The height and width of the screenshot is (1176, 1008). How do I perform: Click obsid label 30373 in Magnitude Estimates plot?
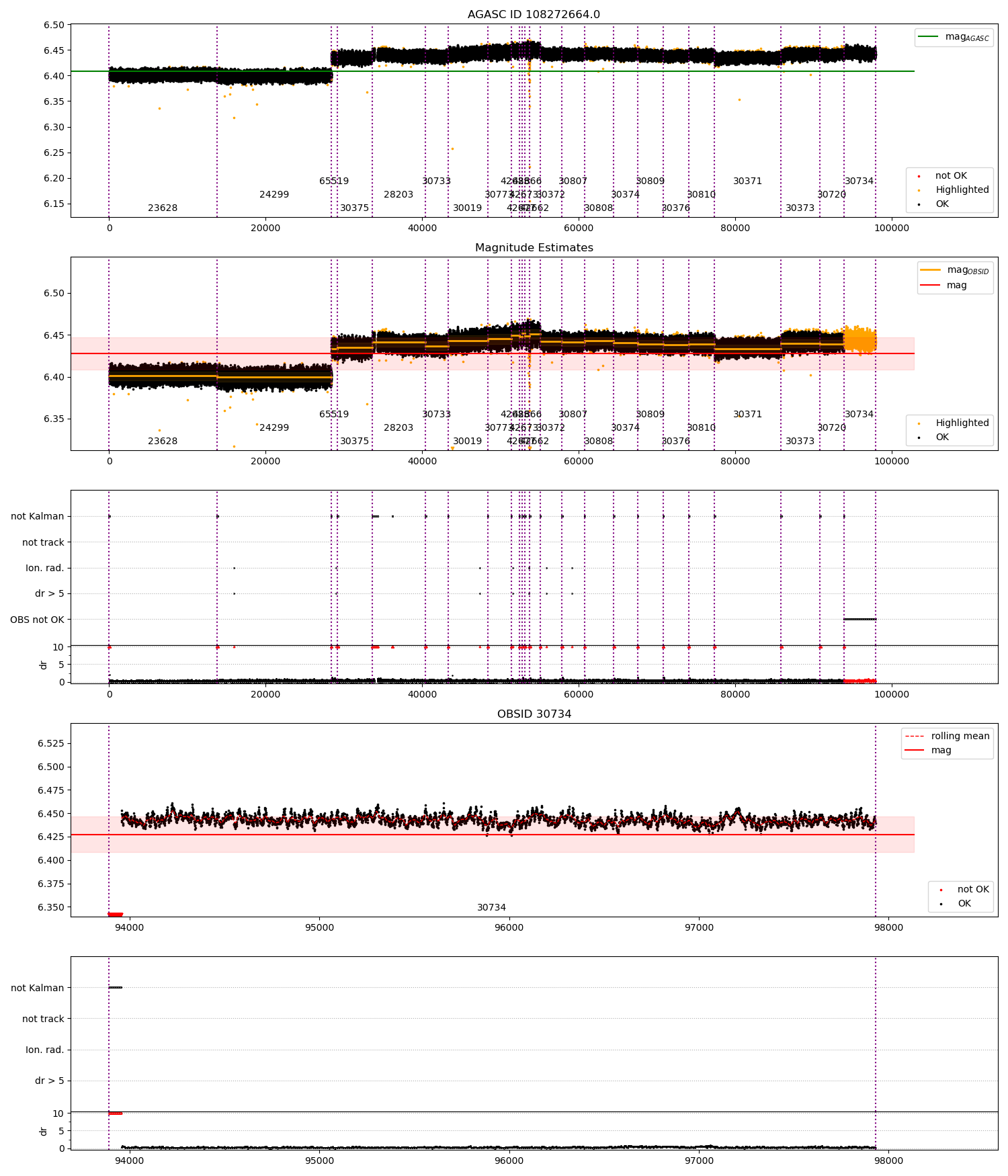tap(800, 441)
